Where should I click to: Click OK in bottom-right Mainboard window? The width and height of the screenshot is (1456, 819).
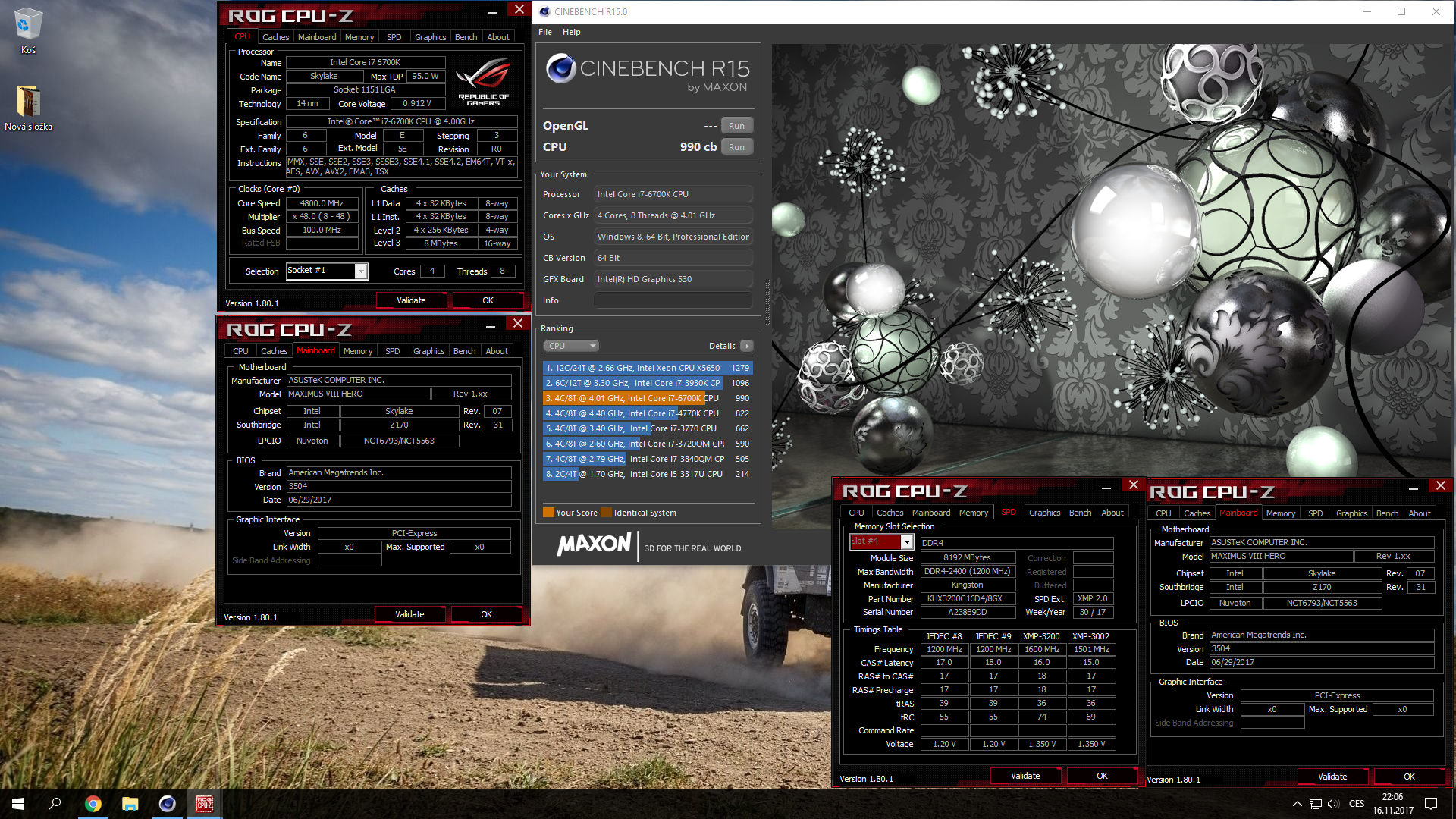pos(1409,777)
